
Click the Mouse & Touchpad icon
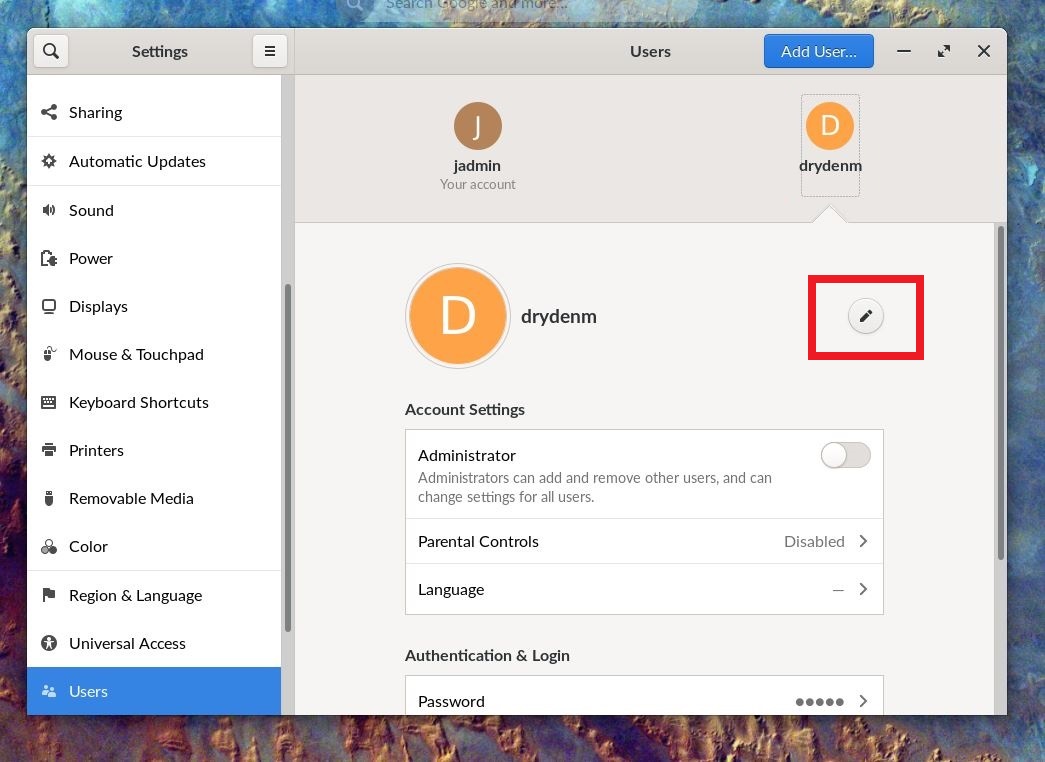[49, 354]
